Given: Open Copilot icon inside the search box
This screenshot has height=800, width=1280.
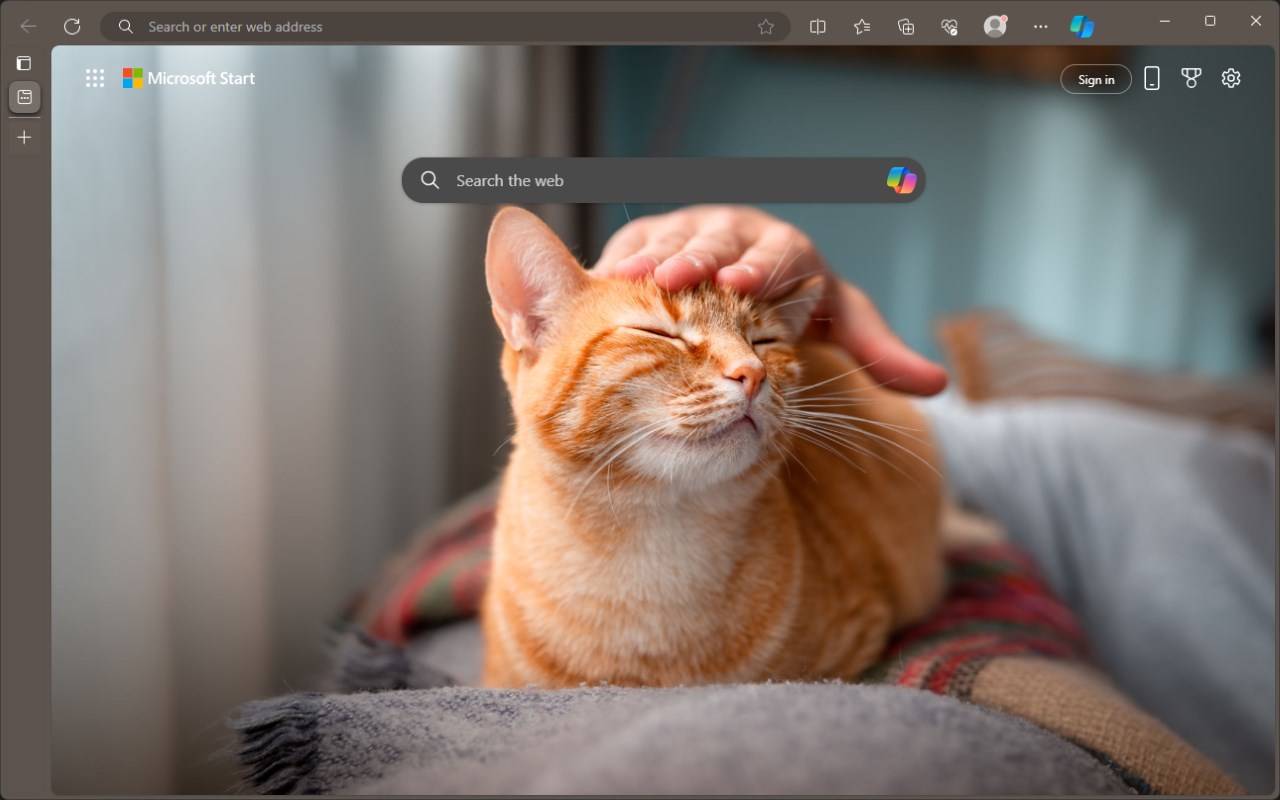Looking at the screenshot, I should tap(901, 180).
